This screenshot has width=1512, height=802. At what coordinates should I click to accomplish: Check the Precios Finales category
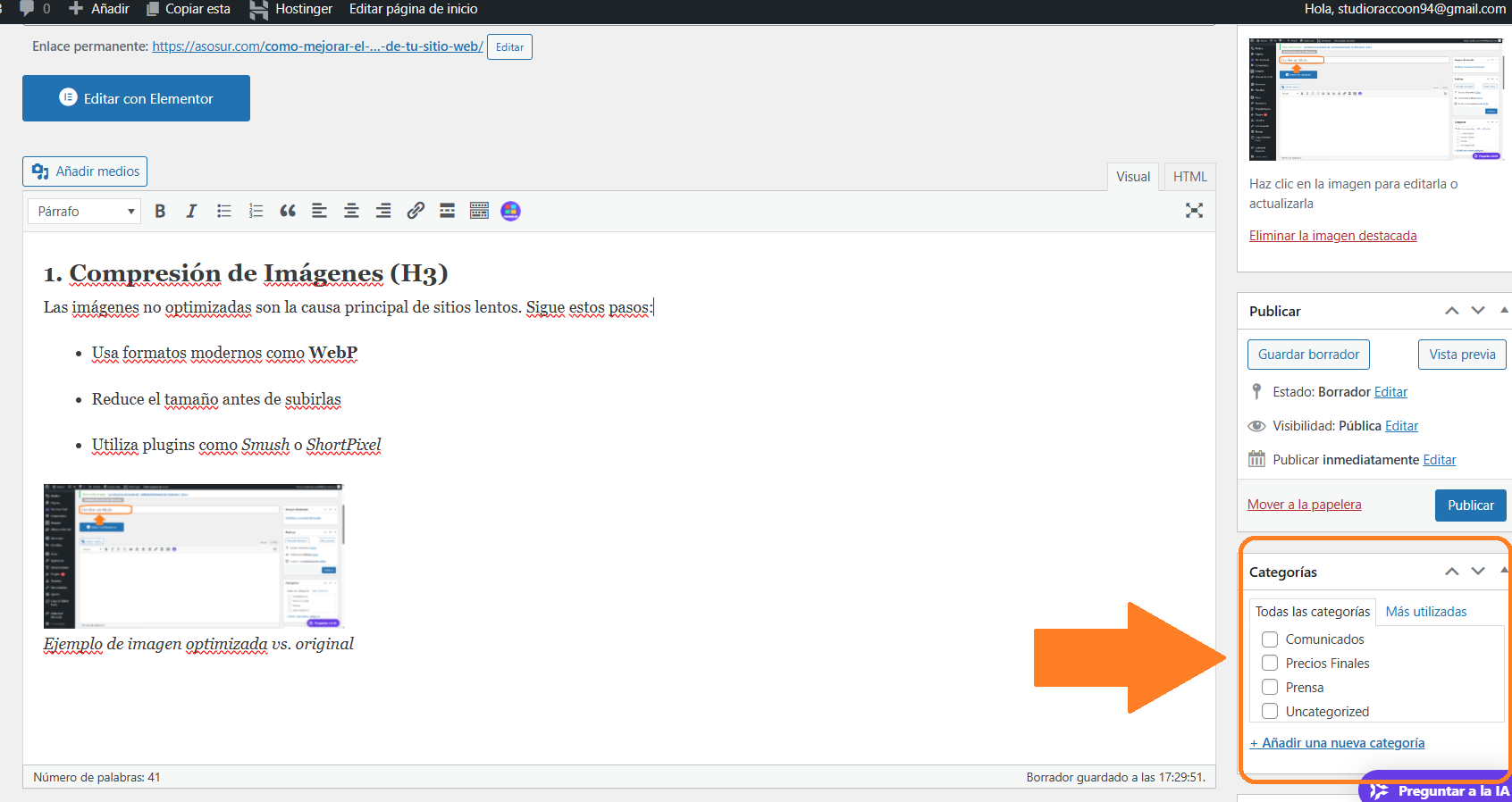click(x=1270, y=664)
